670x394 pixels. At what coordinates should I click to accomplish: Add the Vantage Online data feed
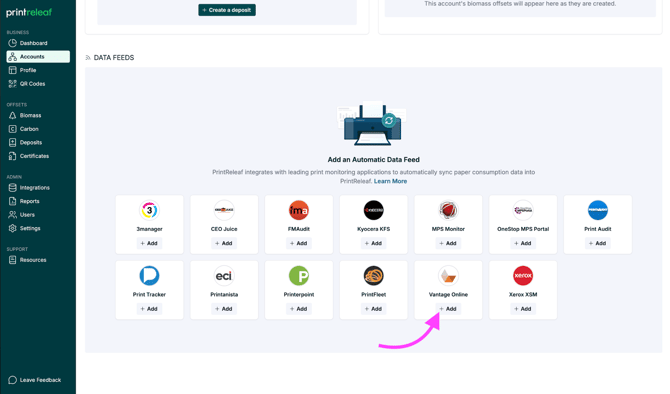pyautogui.click(x=448, y=309)
